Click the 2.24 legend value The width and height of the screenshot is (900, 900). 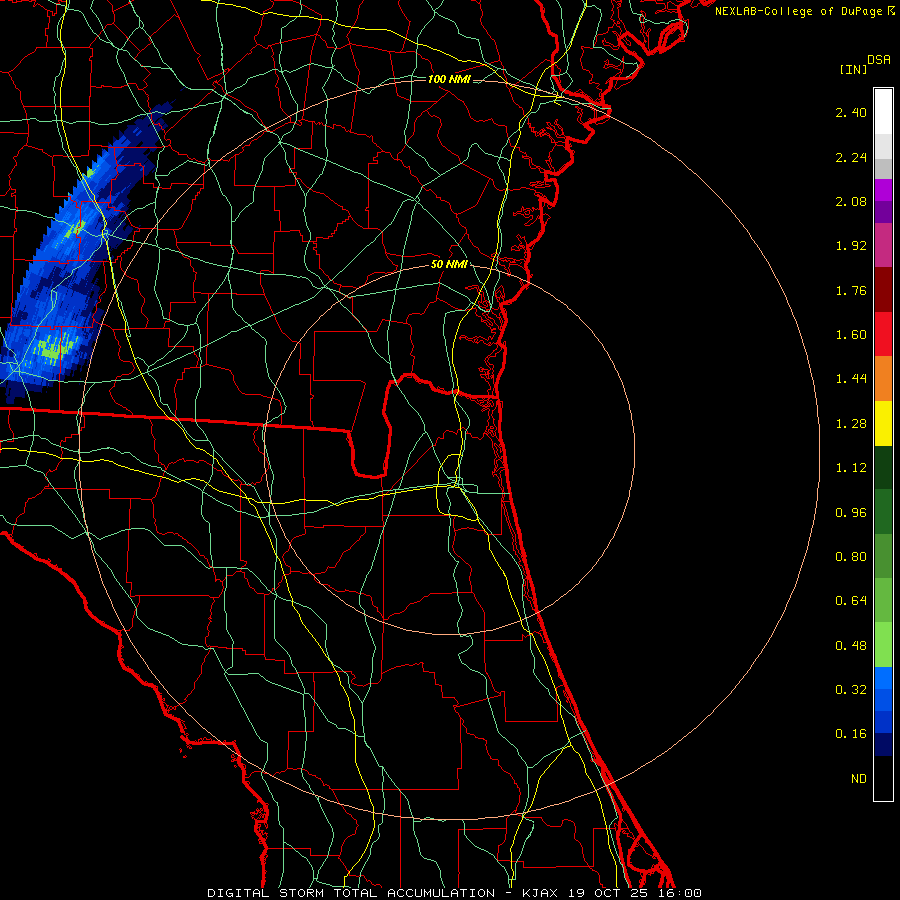coord(851,157)
